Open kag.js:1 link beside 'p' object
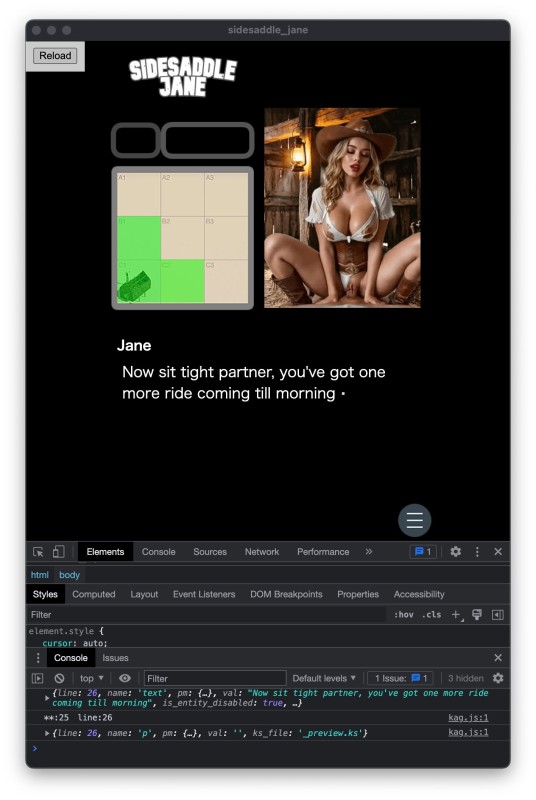 (468, 733)
